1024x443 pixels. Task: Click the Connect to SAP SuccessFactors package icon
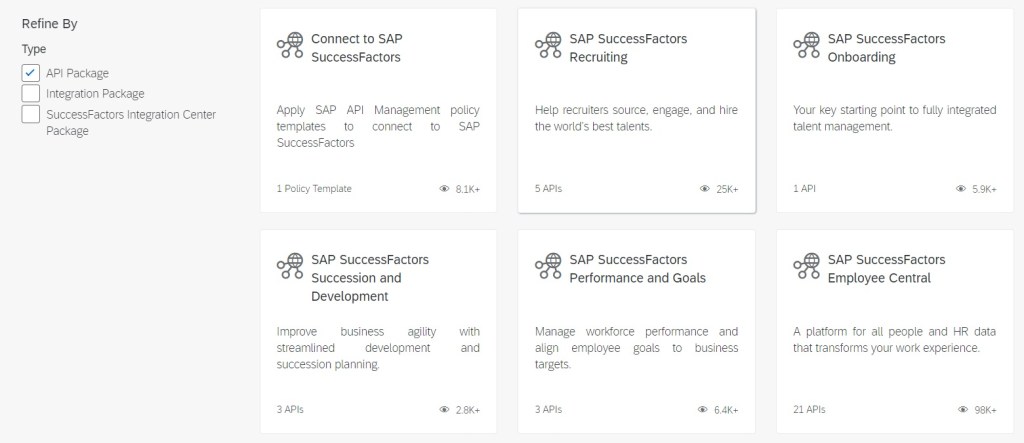290,46
